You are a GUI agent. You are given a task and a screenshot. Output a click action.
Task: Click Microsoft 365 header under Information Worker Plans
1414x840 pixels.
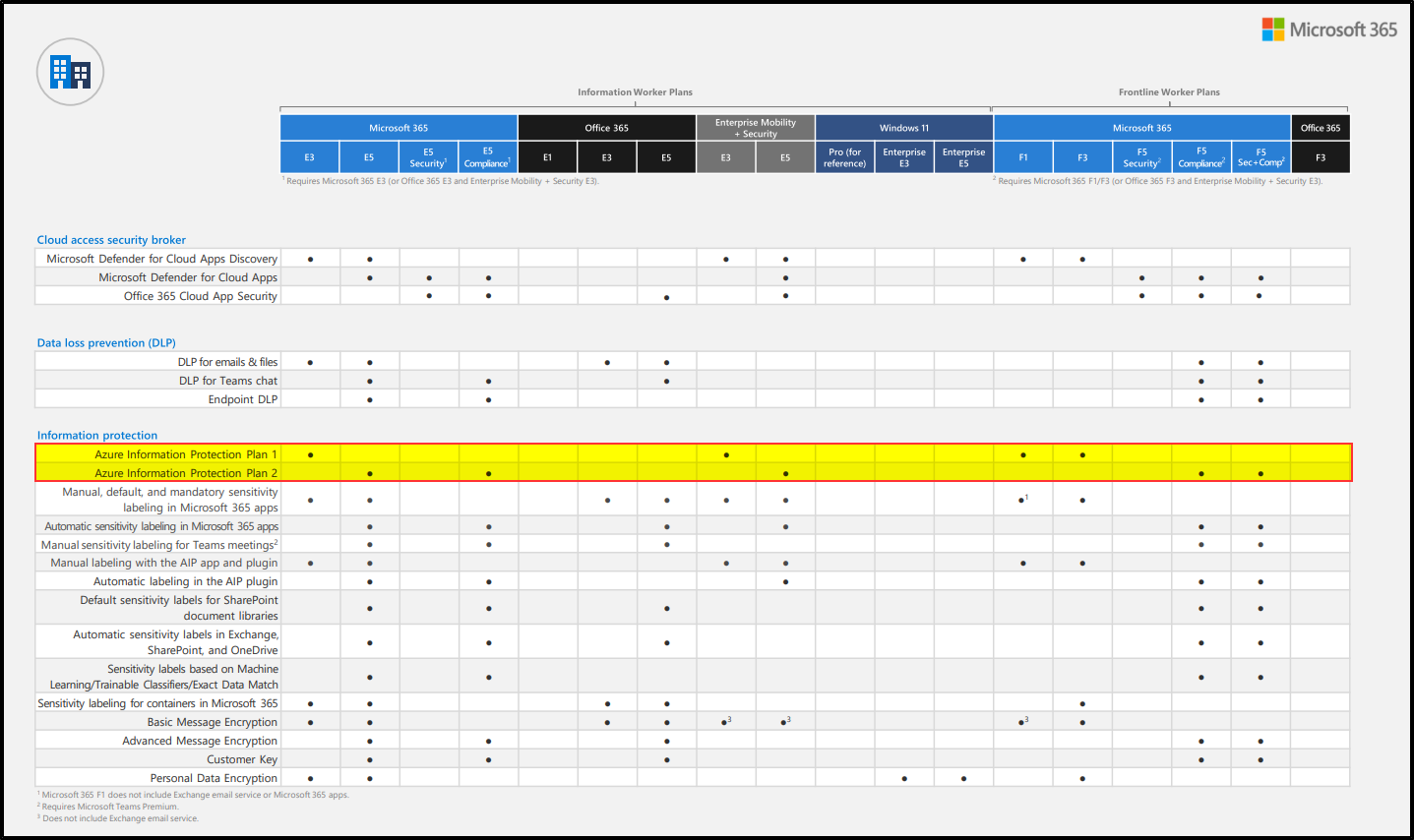point(399,128)
